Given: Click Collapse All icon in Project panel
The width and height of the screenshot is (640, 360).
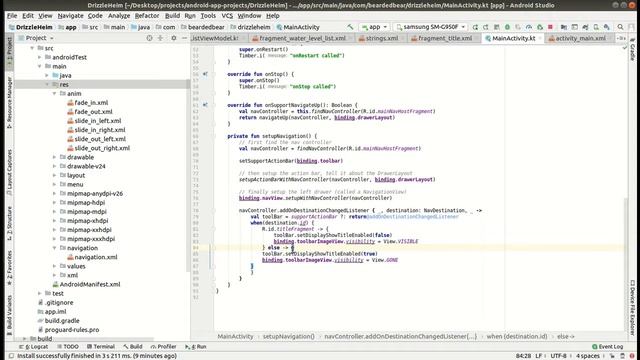Looking at the screenshot, I should [160, 38].
